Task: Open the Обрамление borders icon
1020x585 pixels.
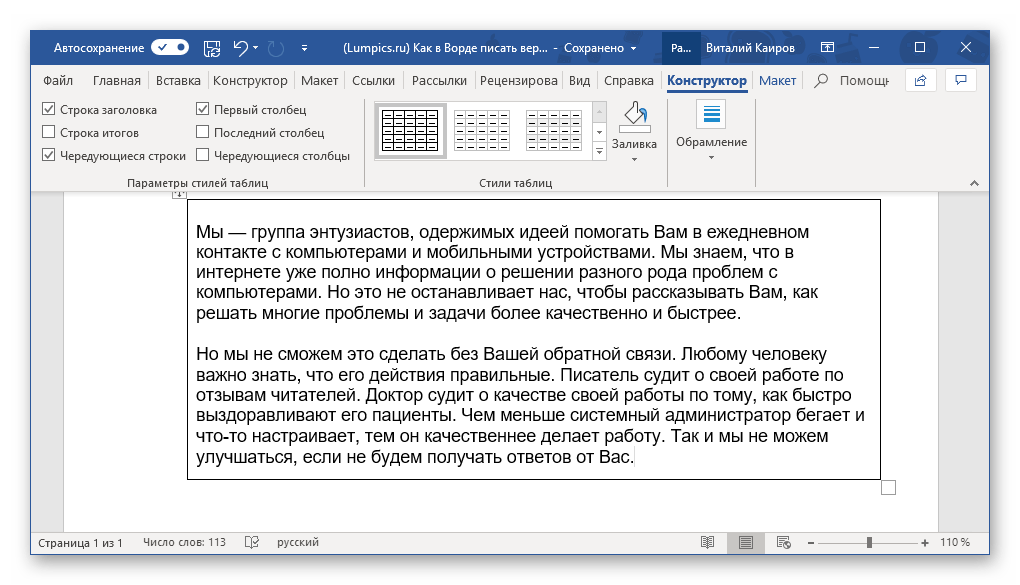Action: pyautogui.click(x=711, y=115)
